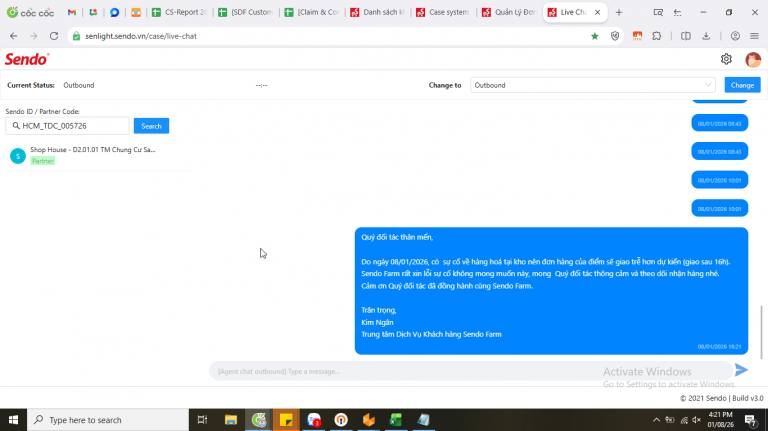Click the Current Status Outbound value

(x=79, y=85)
